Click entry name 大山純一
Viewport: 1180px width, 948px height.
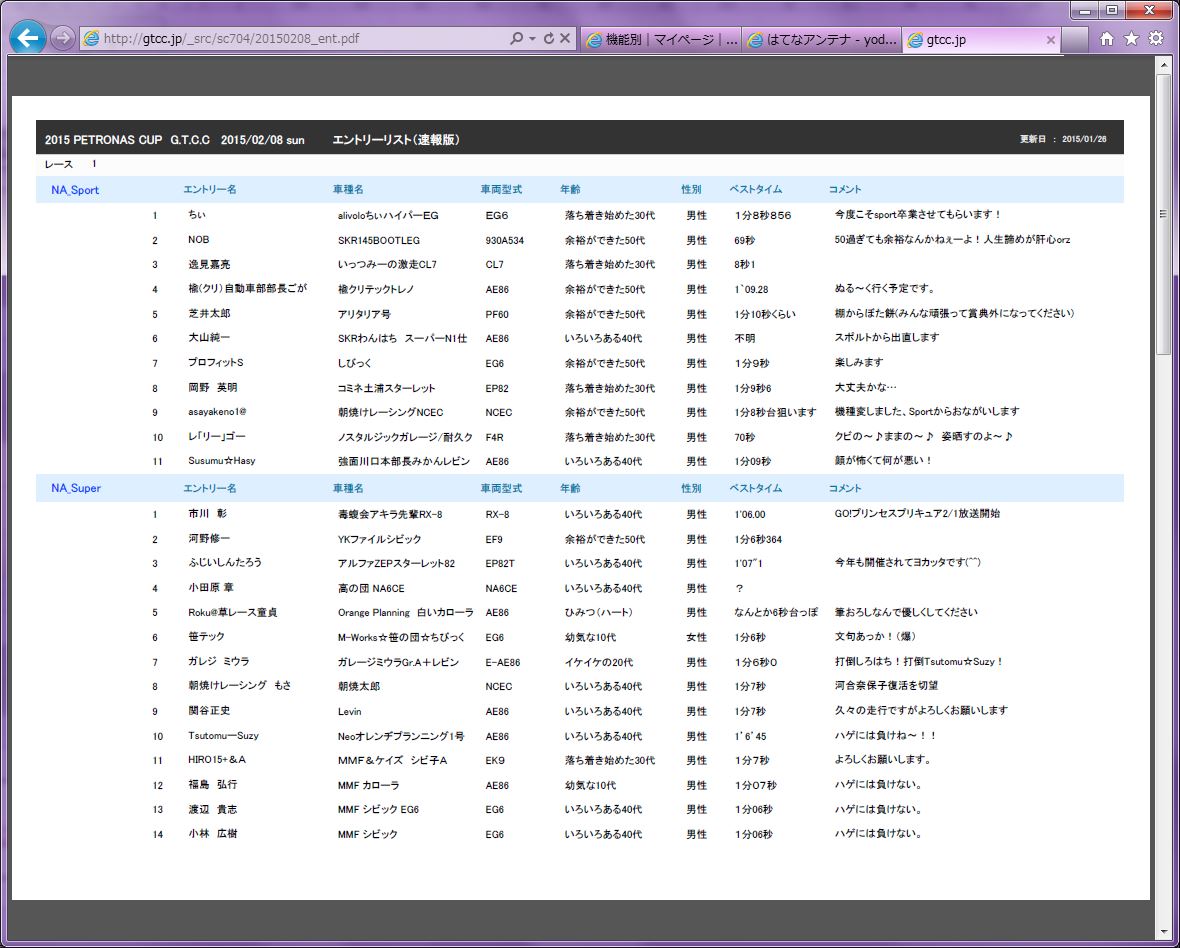pos(209,339)
